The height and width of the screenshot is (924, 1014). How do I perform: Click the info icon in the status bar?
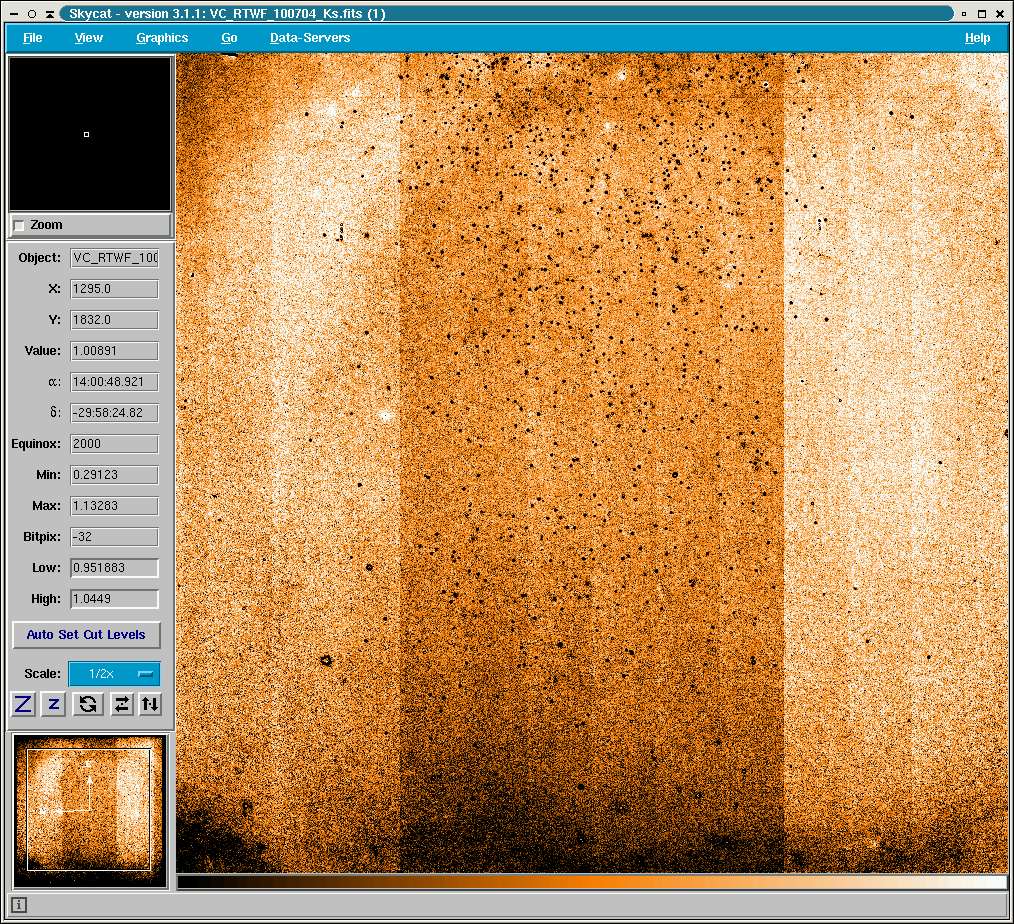click(x=19, y=905)
